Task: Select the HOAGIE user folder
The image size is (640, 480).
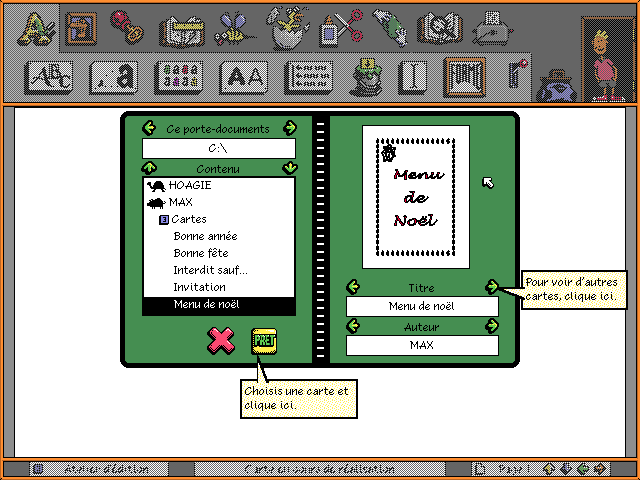Action: (189, 185)
